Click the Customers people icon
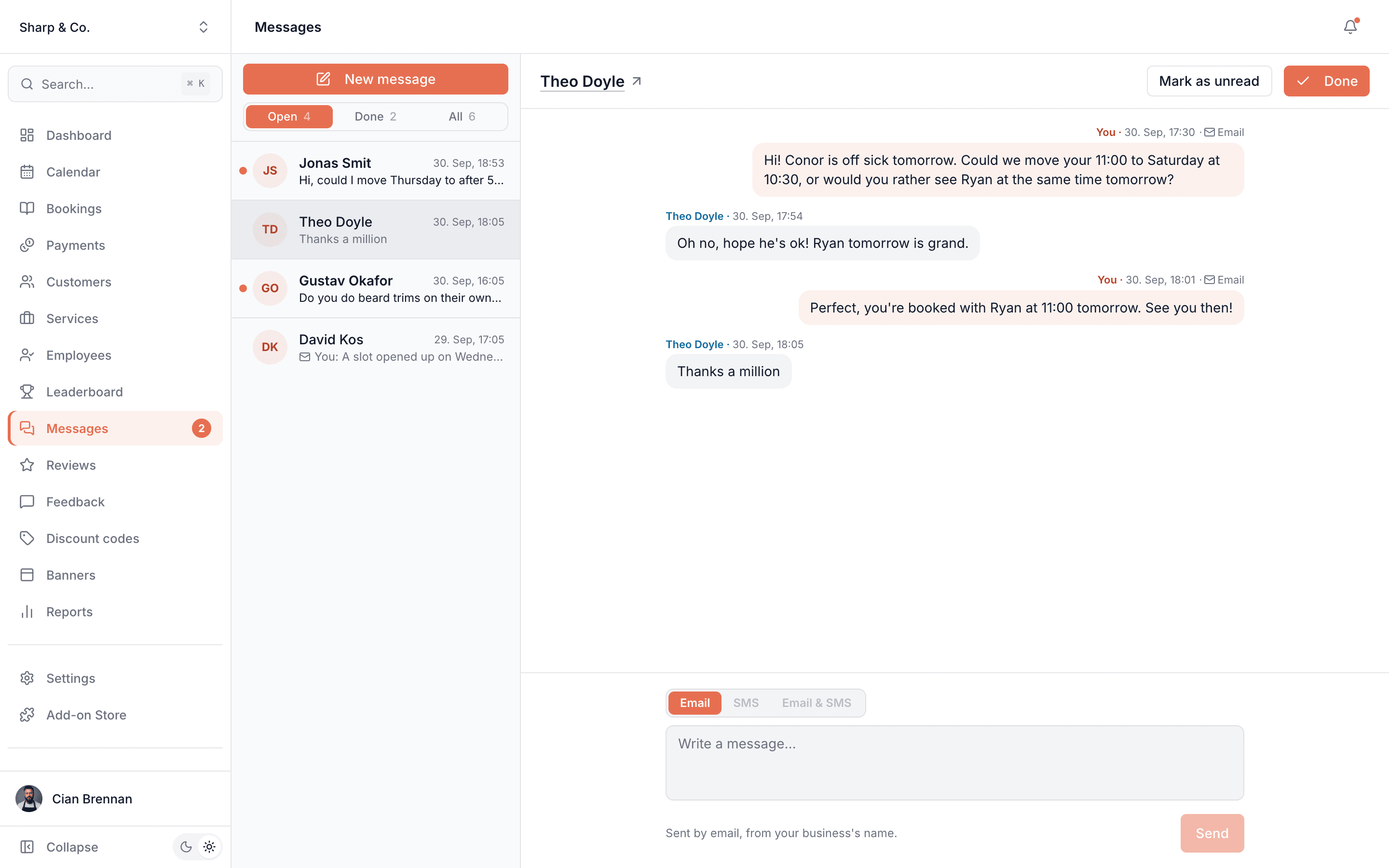 pyautogui.click(x=27, y=282)
